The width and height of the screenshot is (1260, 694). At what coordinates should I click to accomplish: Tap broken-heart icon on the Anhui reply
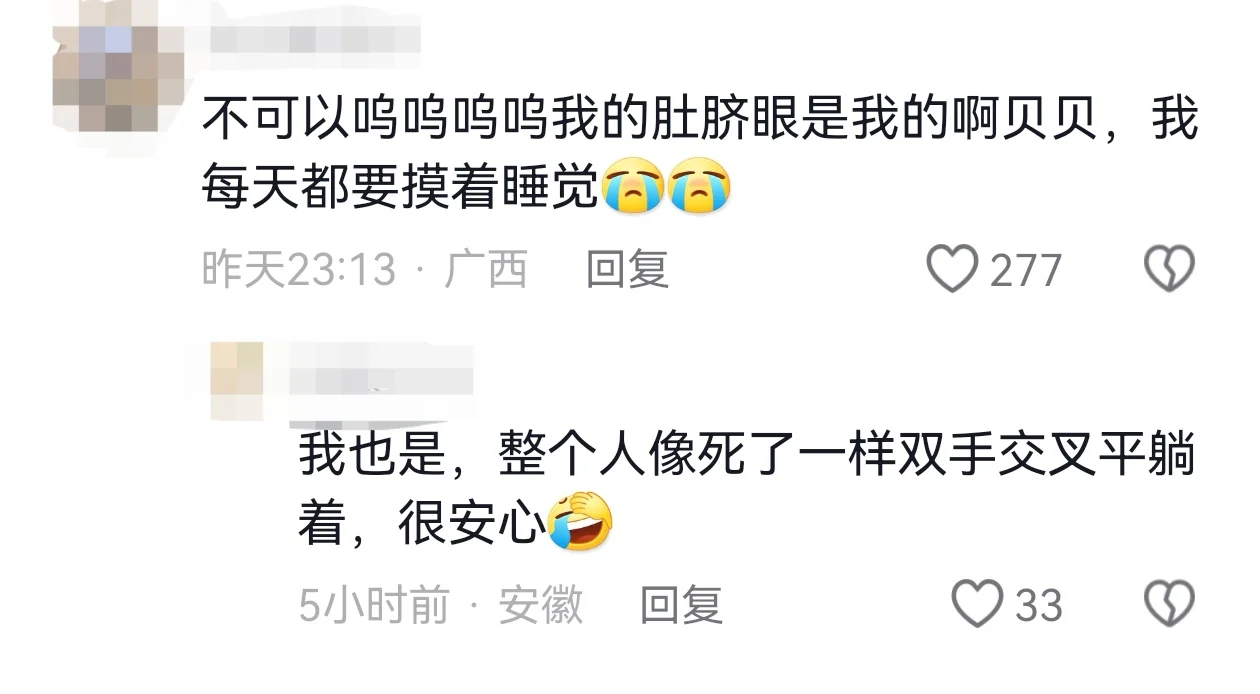pos(1169,604)
